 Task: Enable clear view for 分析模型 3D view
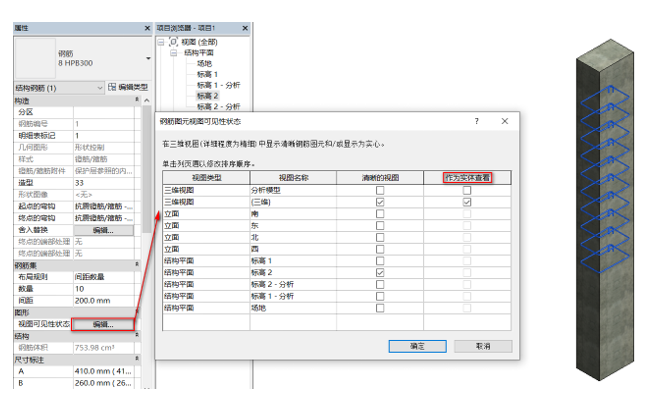pyautogui.click(x=380, y=190)
